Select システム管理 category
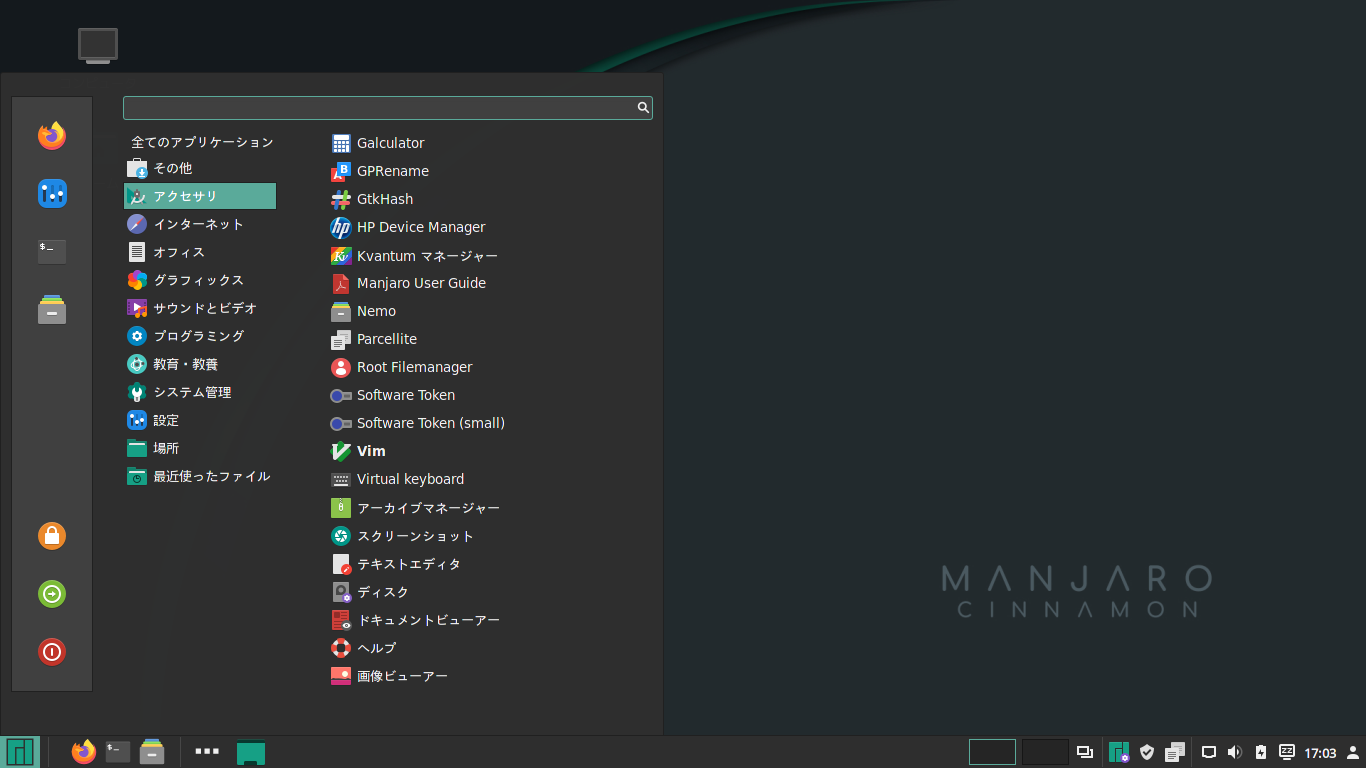 (200, 392)
